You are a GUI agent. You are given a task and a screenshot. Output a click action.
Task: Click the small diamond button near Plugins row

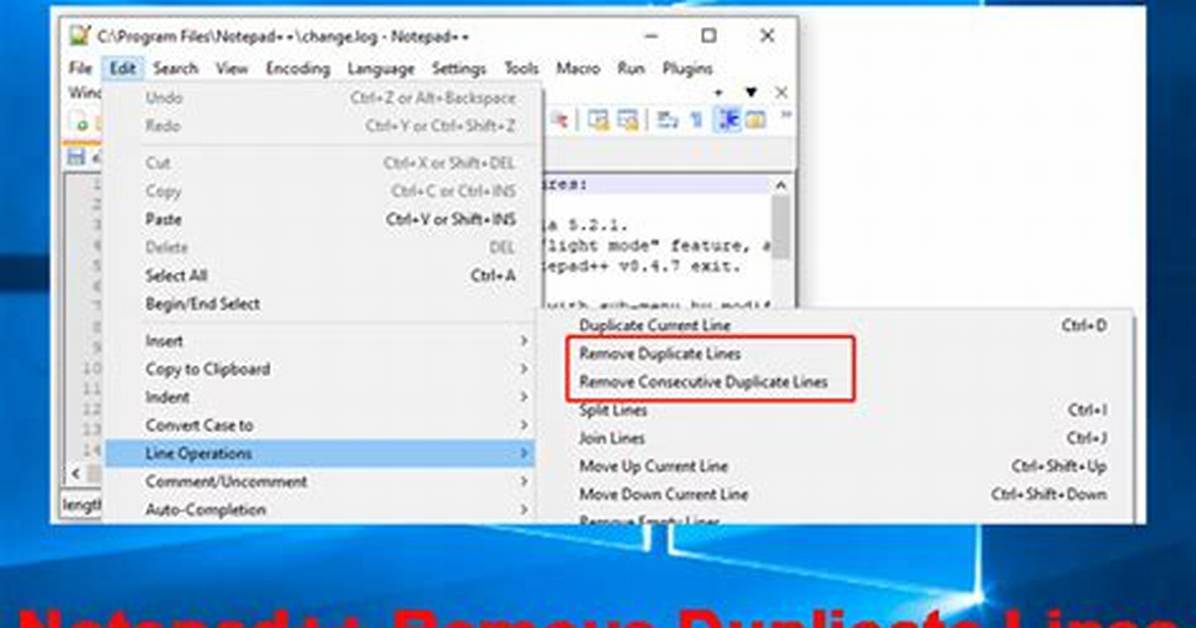(x=718, y=93)
